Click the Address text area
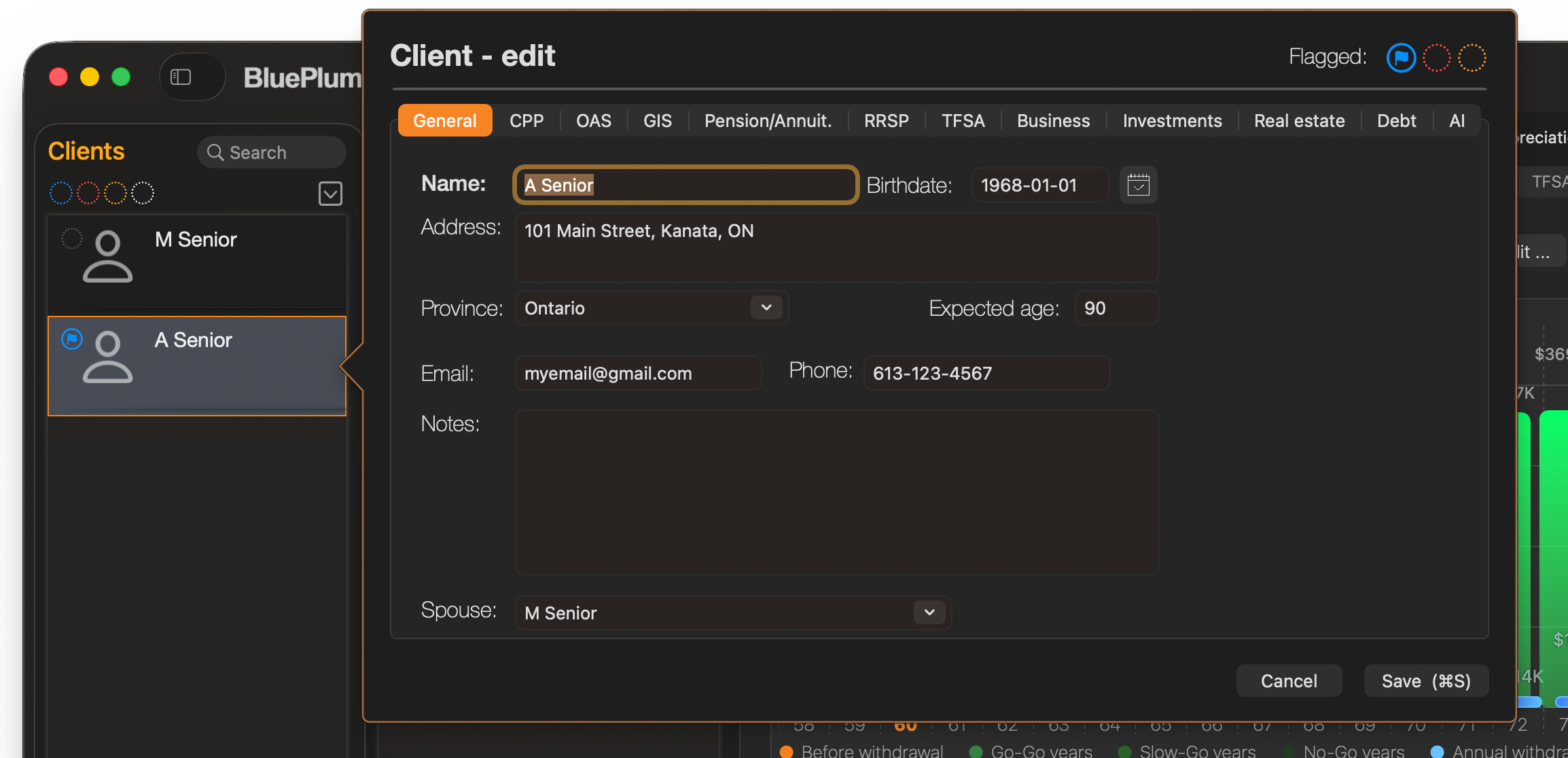The height and width of the screenshot is (758, 1568). [837, 248]
